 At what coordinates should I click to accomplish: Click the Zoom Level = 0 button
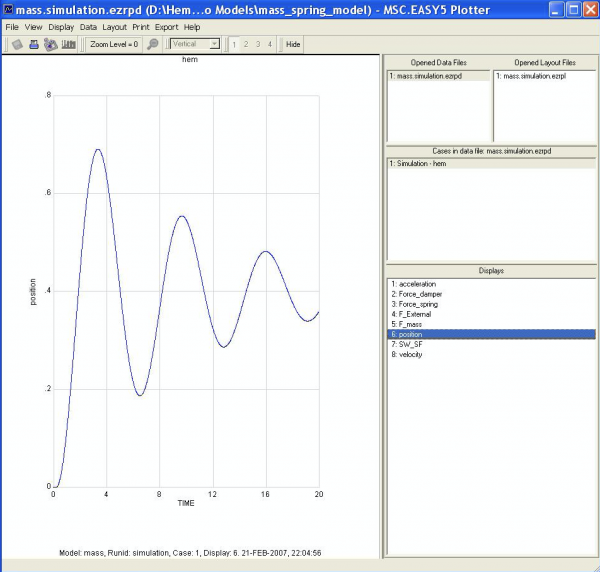click(x=114, y=44)
